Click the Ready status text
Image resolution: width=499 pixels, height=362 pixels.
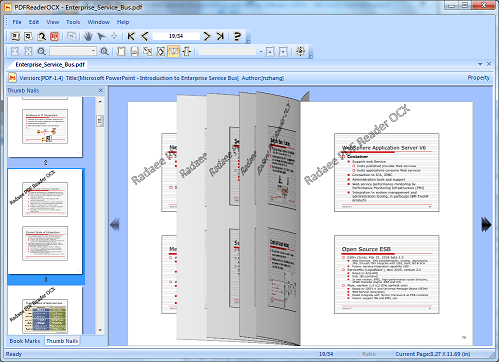point(14,354)
